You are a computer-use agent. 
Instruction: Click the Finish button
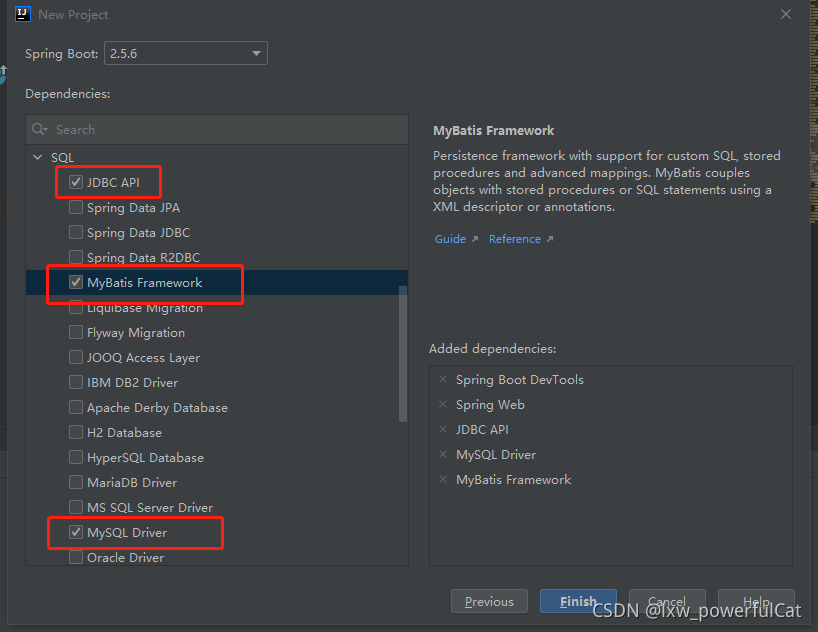[578, 601]
